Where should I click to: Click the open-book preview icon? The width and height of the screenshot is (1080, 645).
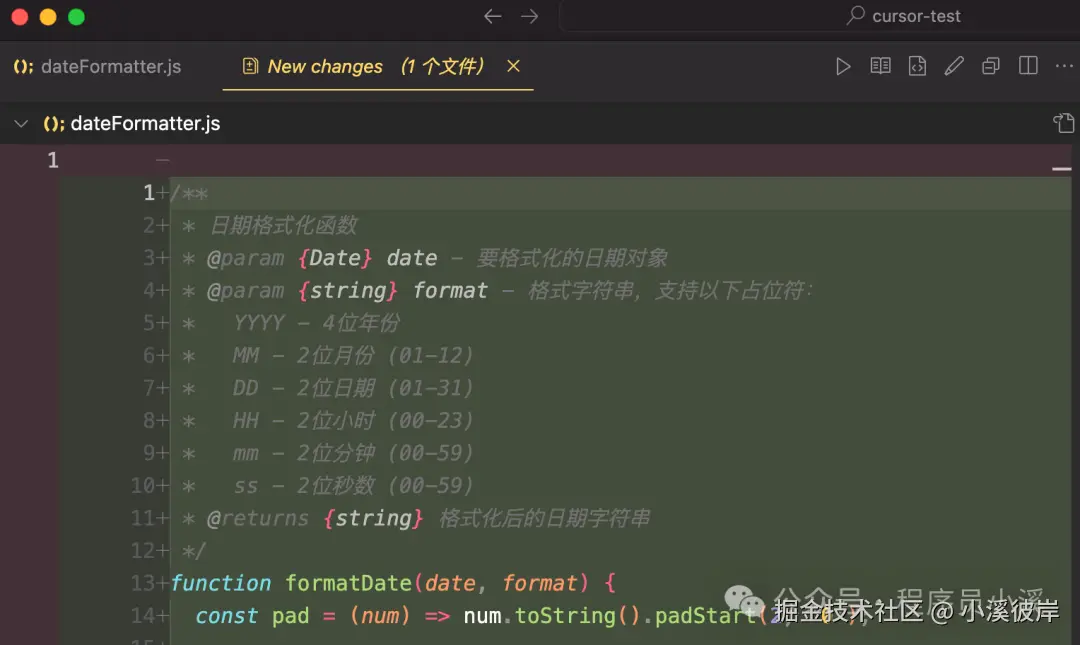click(x=880, y=66)
